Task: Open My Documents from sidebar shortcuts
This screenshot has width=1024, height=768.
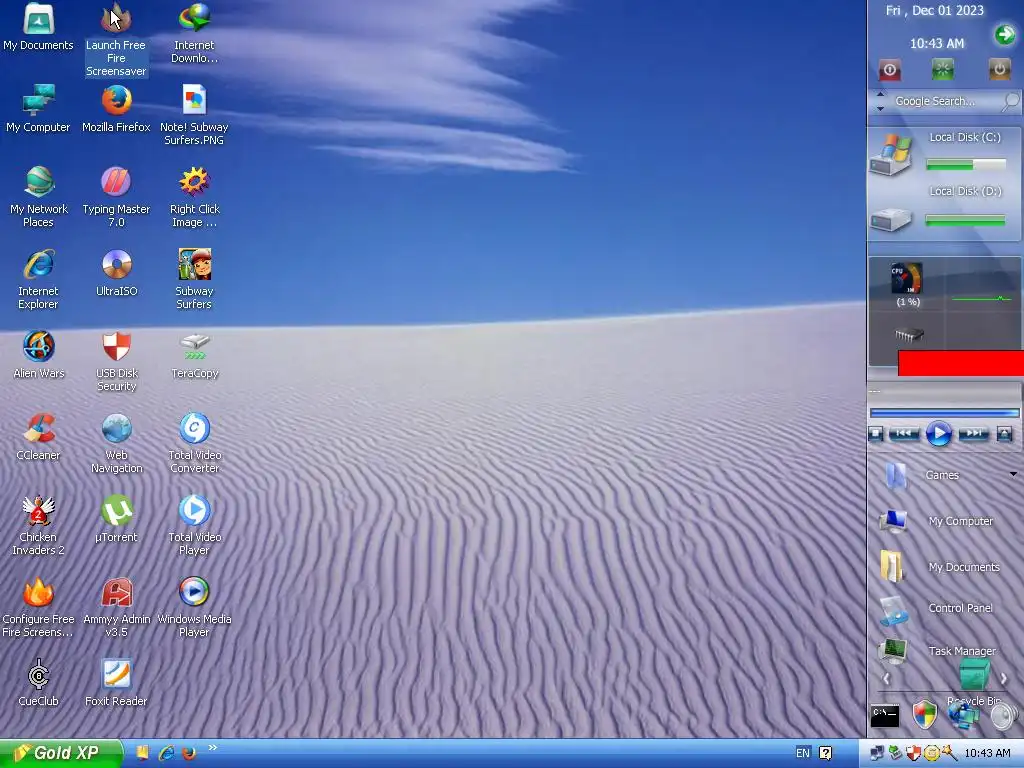Action: tap(940, 566)
